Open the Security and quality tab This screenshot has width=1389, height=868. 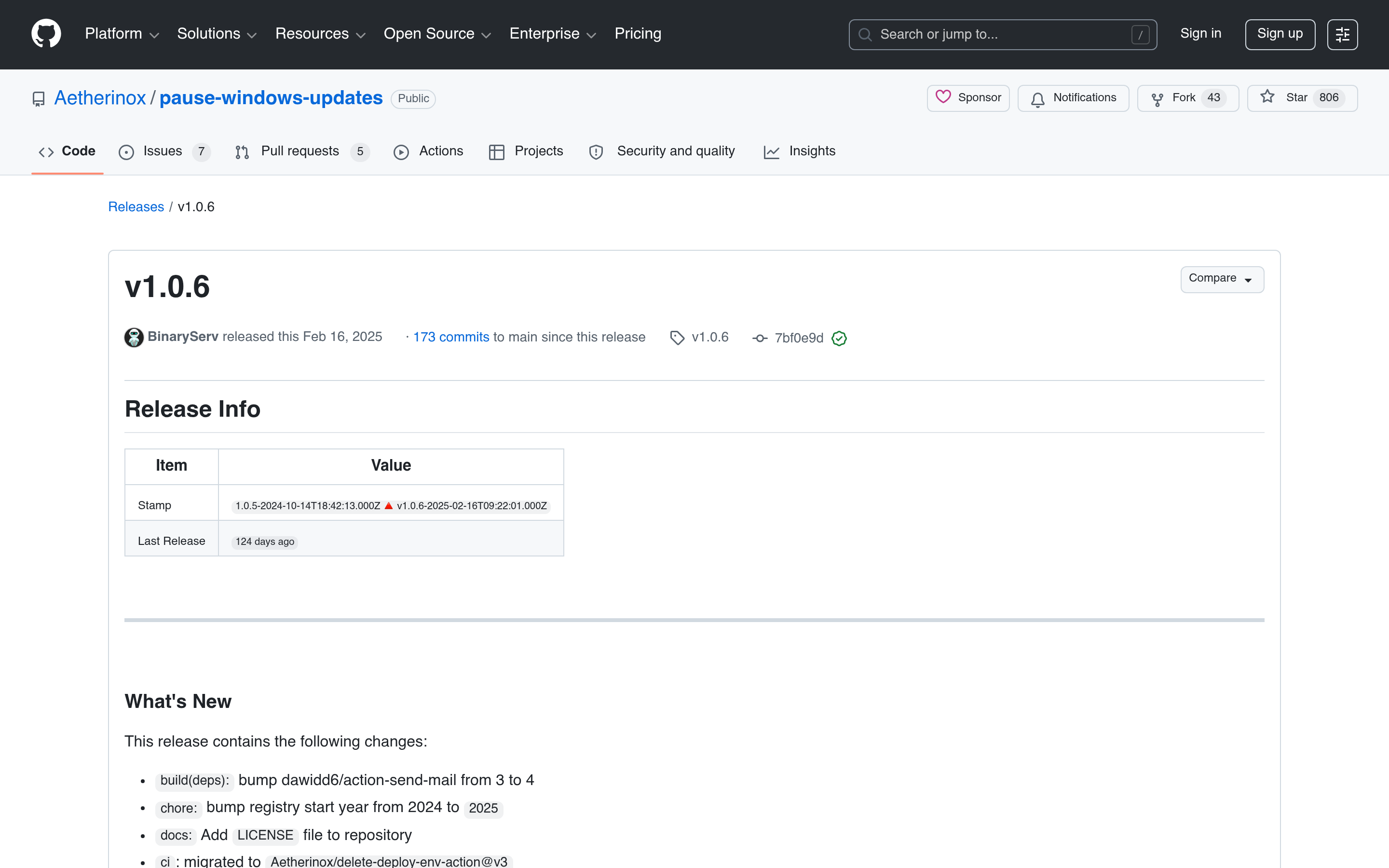pos(662,151)
